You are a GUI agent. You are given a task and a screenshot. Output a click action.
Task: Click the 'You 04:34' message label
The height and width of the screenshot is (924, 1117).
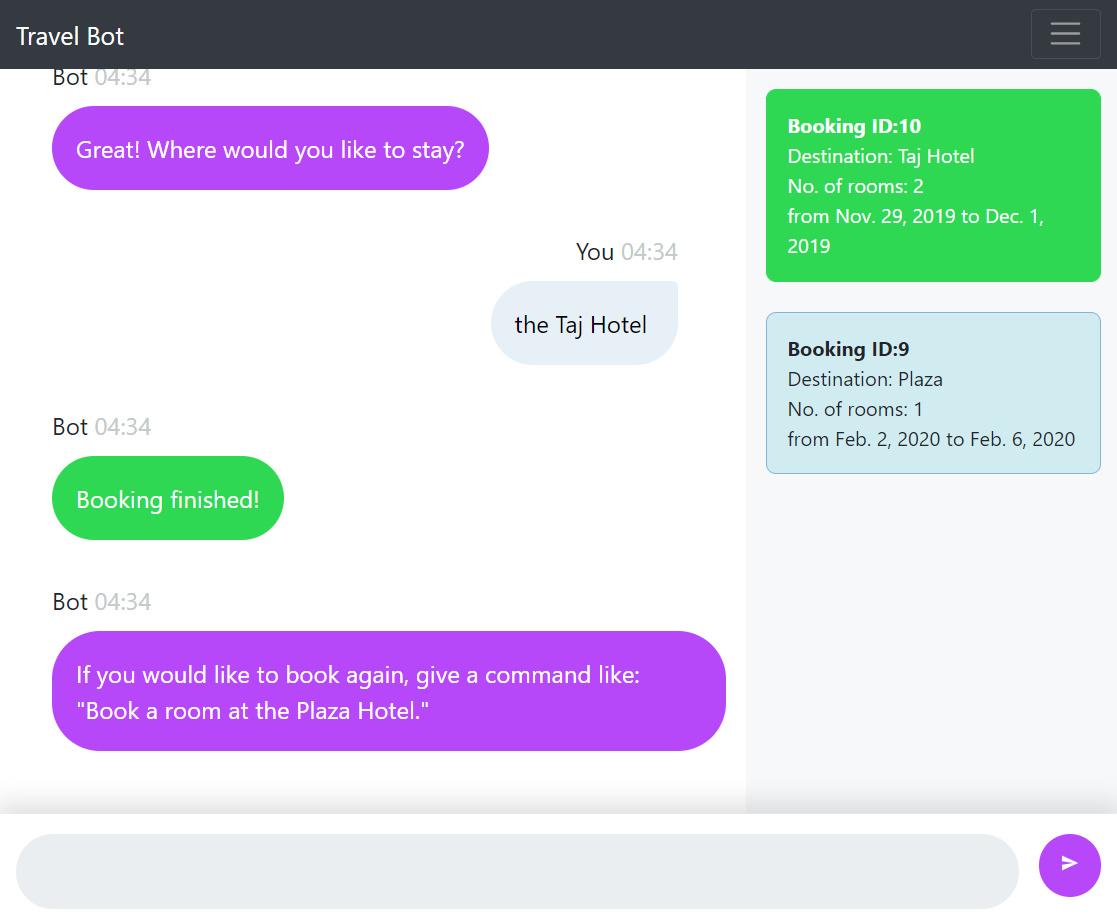coord(626,251)
